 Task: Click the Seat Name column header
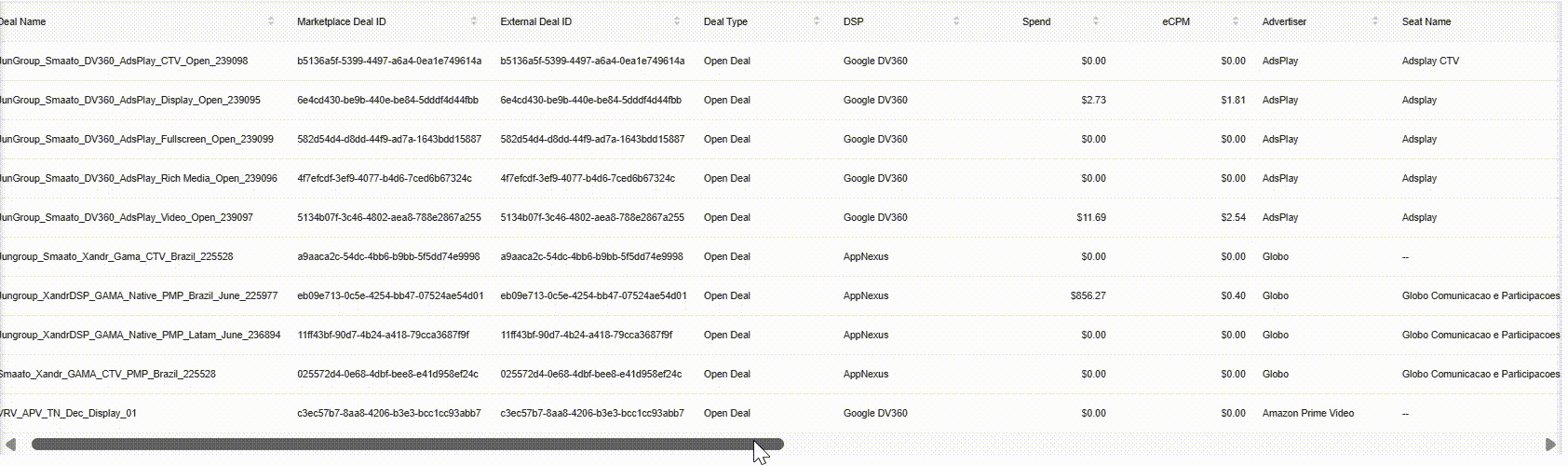pyautogui.click(x=1426, y=21)
